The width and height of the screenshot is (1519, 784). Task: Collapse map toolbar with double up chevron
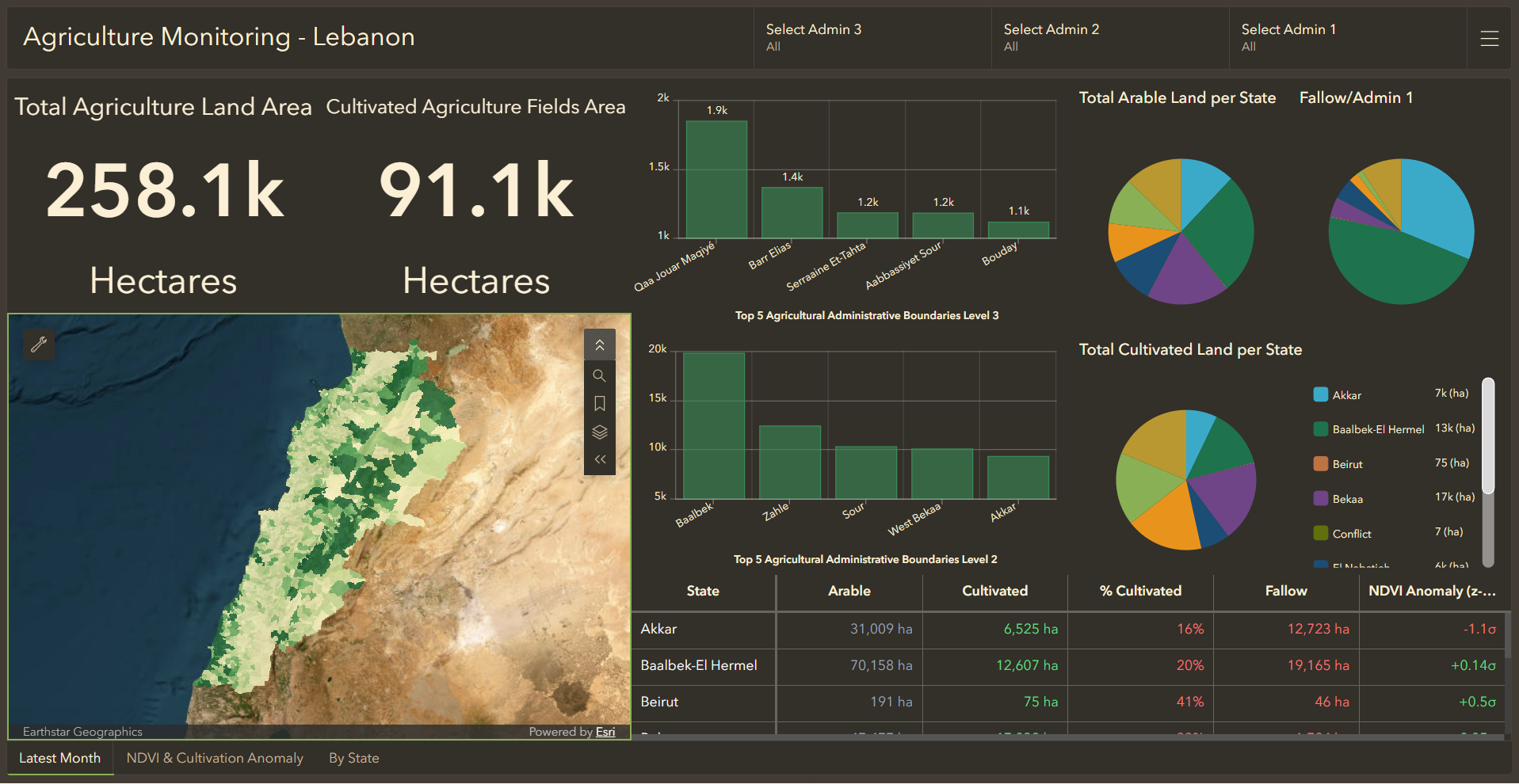(600, 345)
